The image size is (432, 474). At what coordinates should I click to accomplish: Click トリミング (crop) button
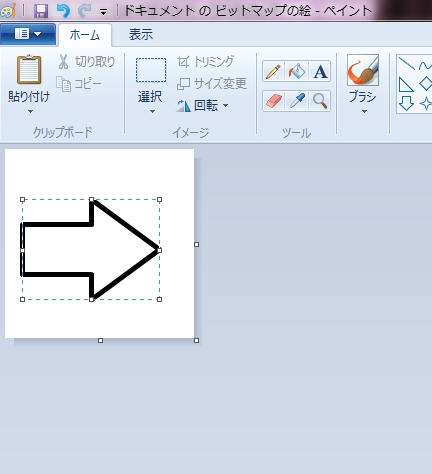205,62
